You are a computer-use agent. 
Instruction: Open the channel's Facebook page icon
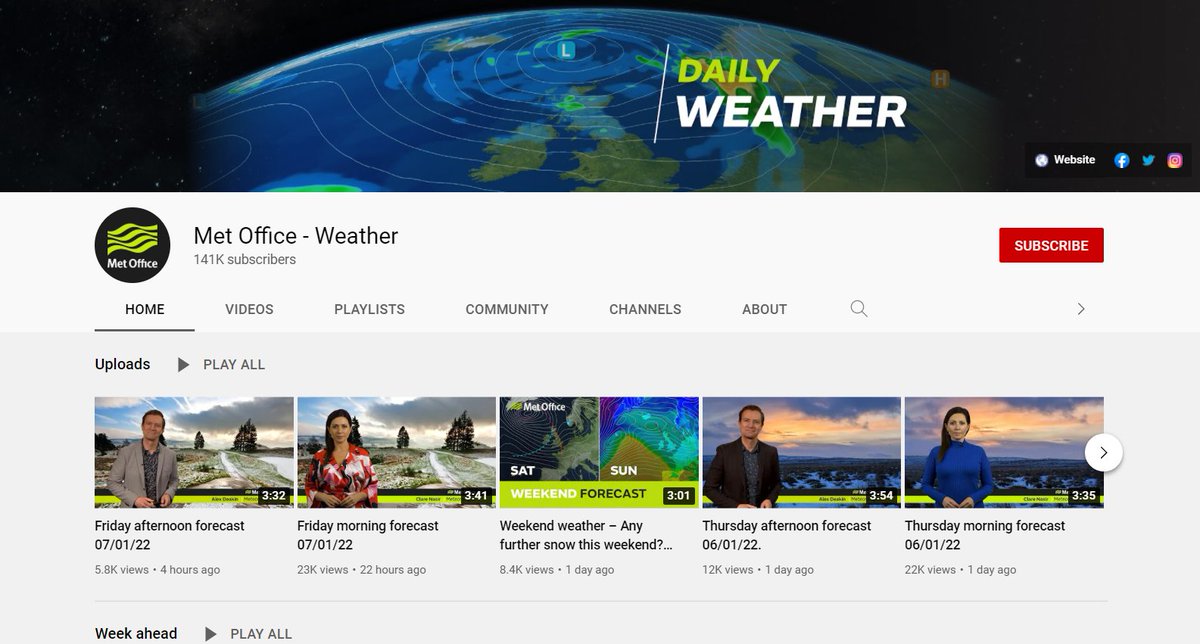(1121, 159)
